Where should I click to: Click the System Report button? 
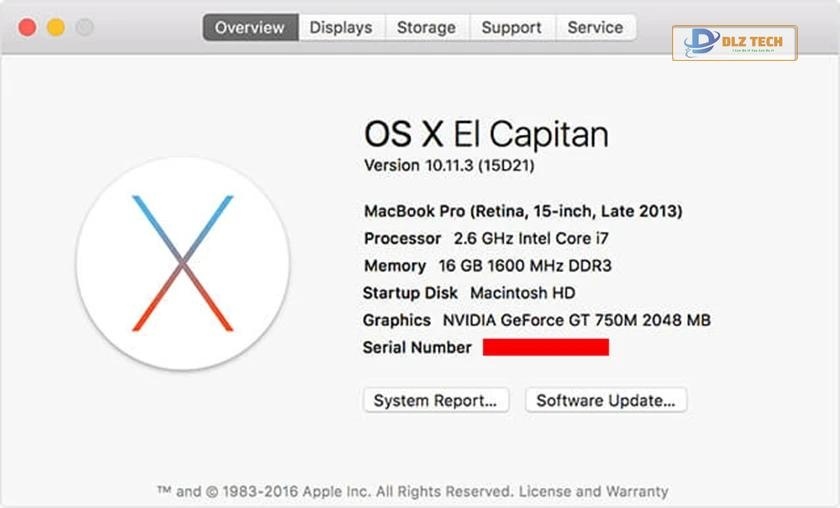435,400
